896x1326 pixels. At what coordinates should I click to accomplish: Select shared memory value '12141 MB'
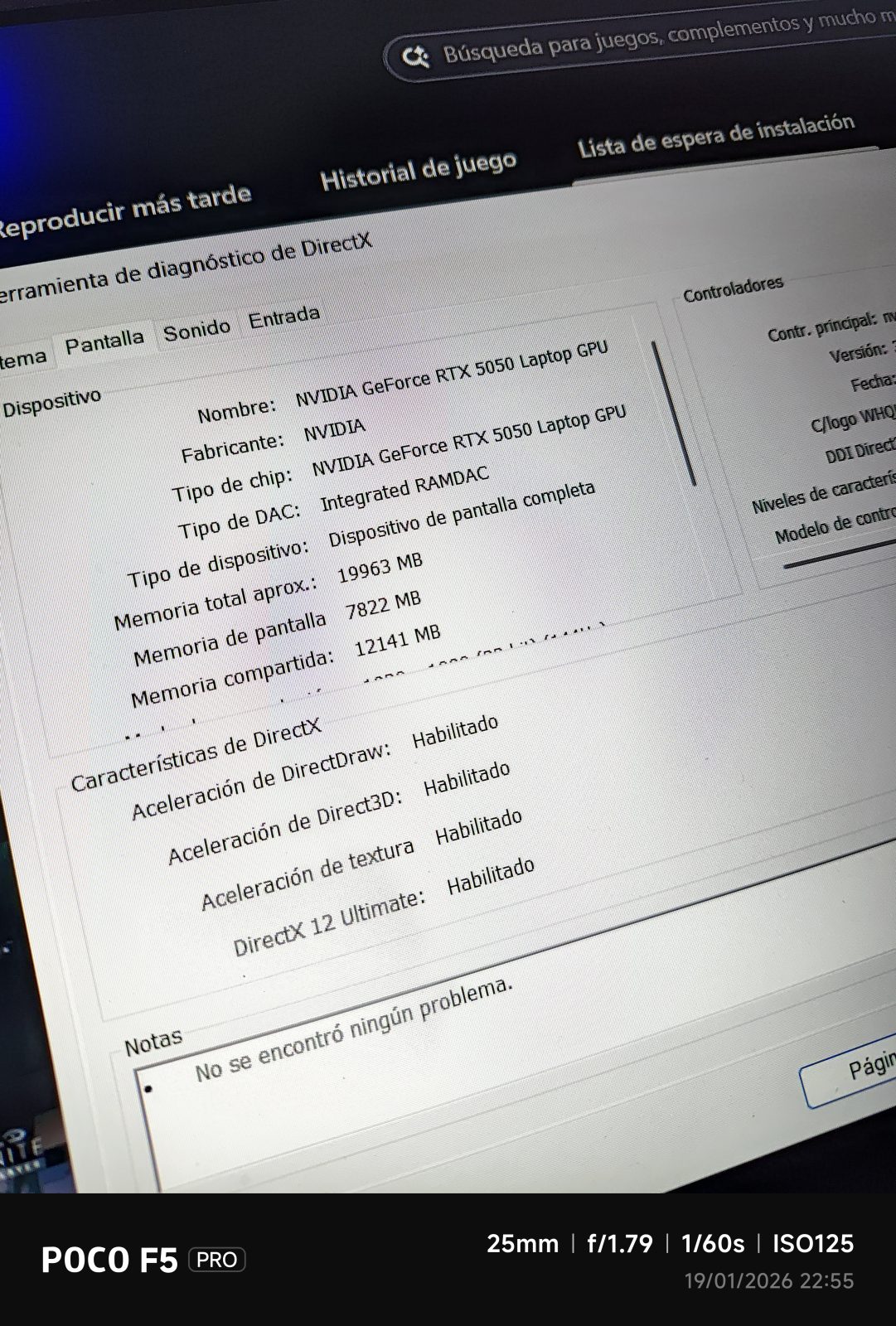[397, 641]
